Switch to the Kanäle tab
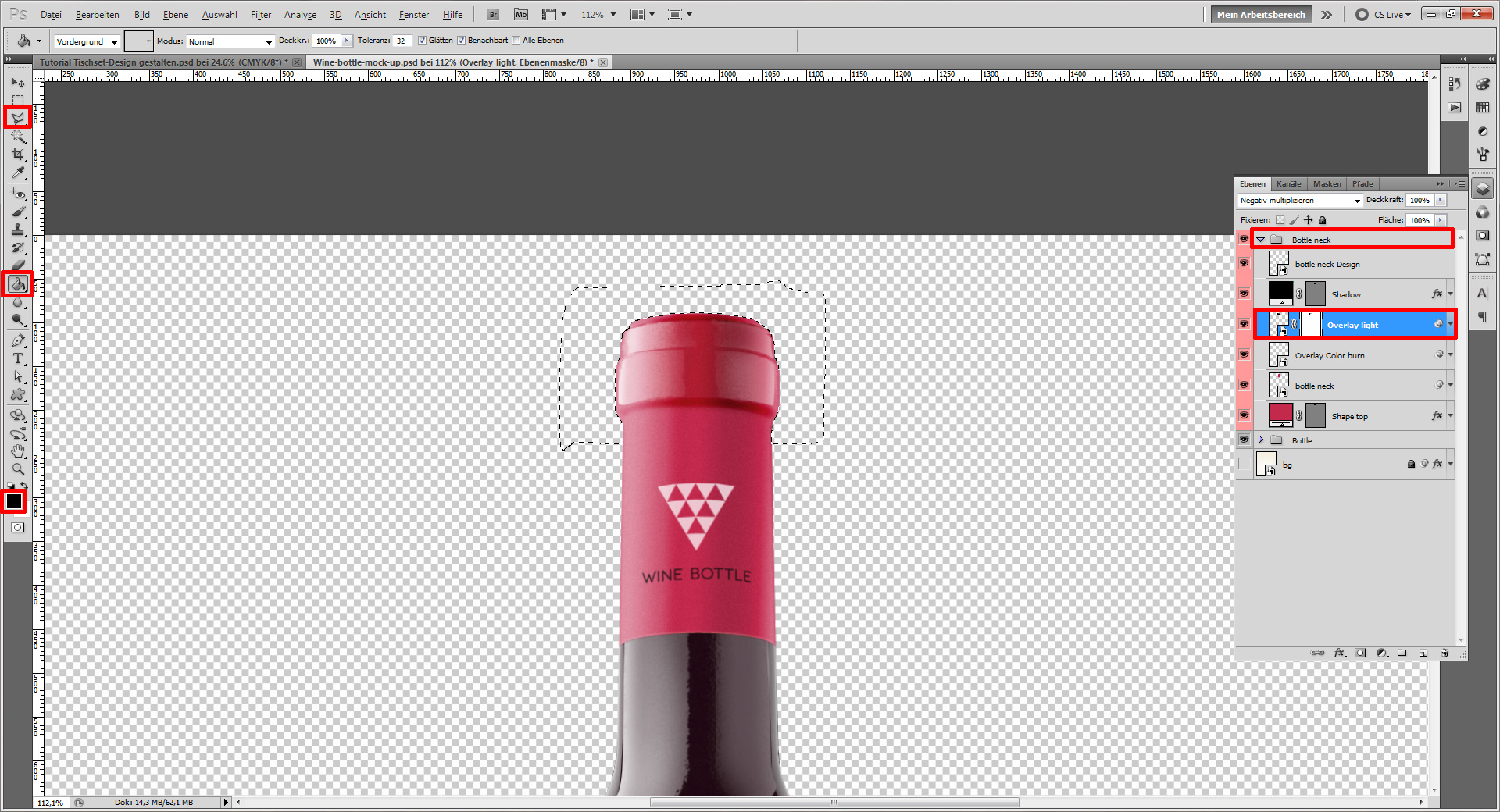Screen dimensions: 1500x812 pyautogui.click(x=1288, y=183)
